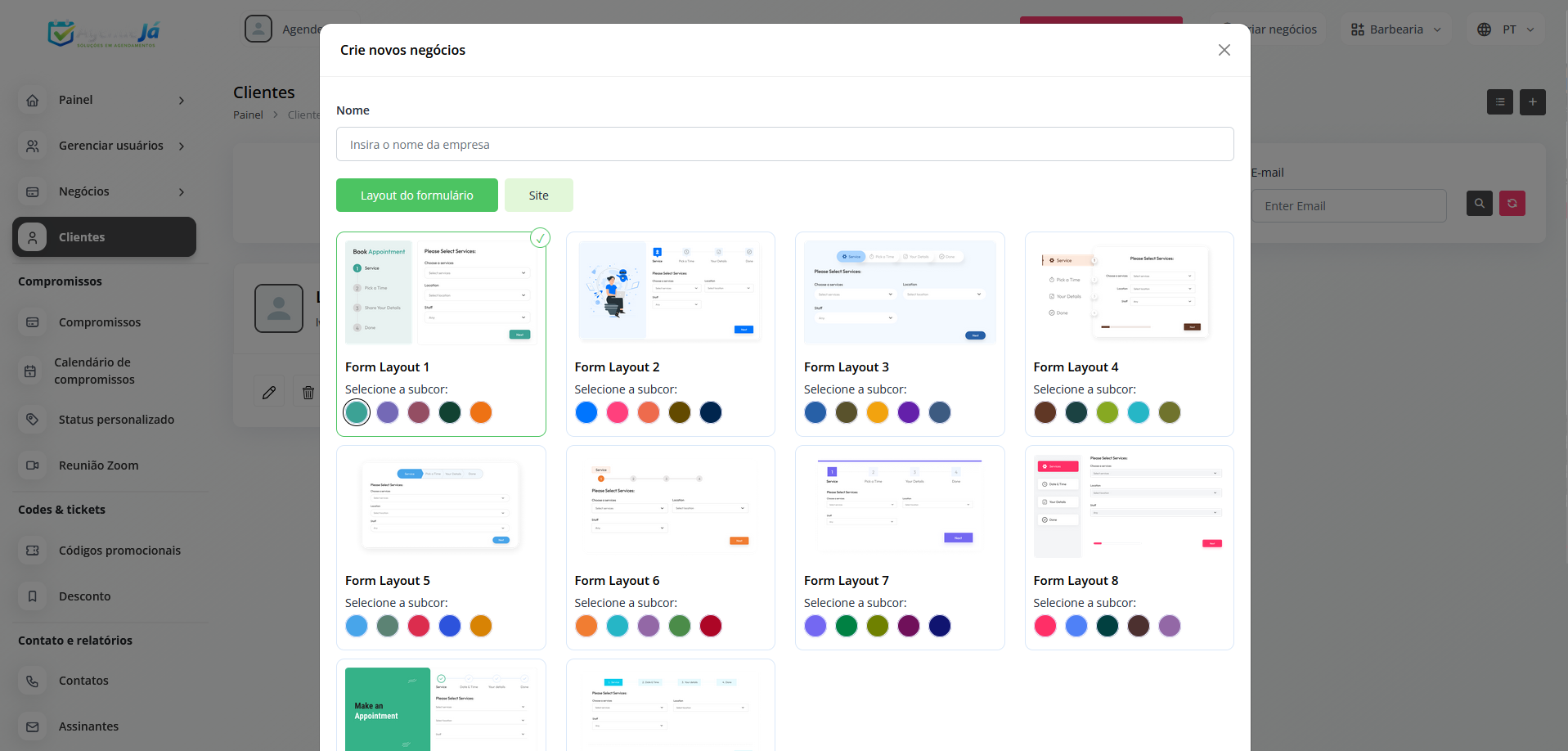Click the plus add client button

[x=1533, y=102]
